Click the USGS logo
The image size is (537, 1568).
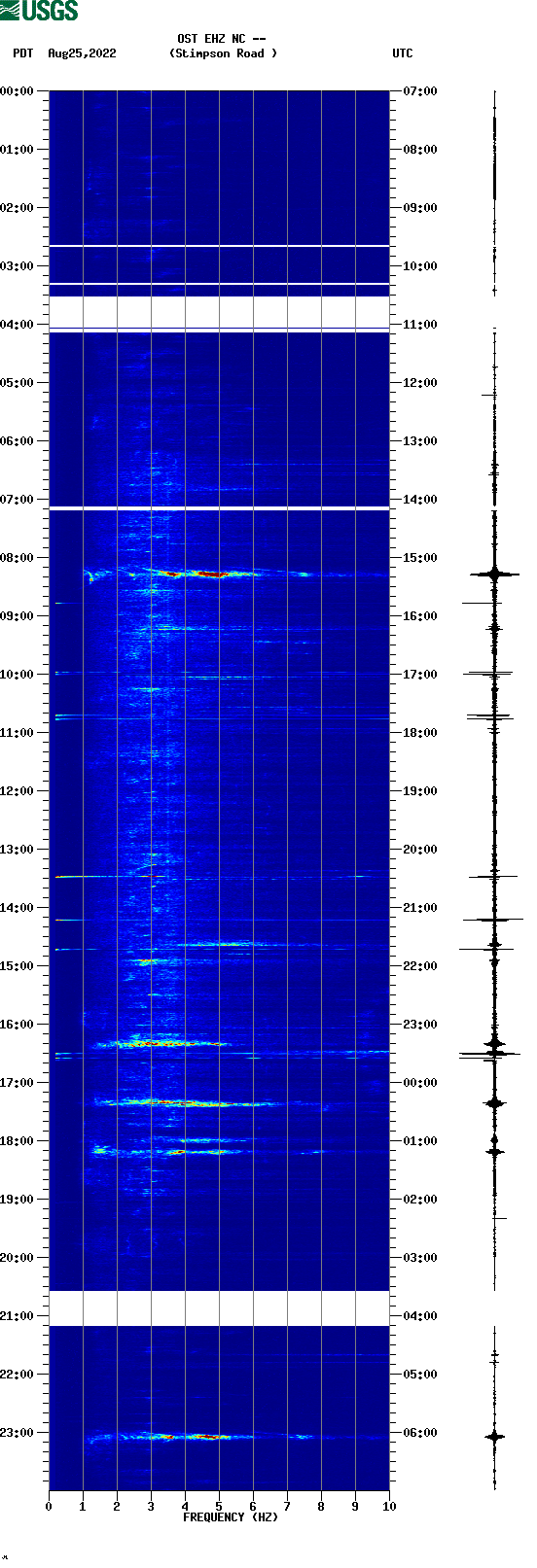(39, 11)
